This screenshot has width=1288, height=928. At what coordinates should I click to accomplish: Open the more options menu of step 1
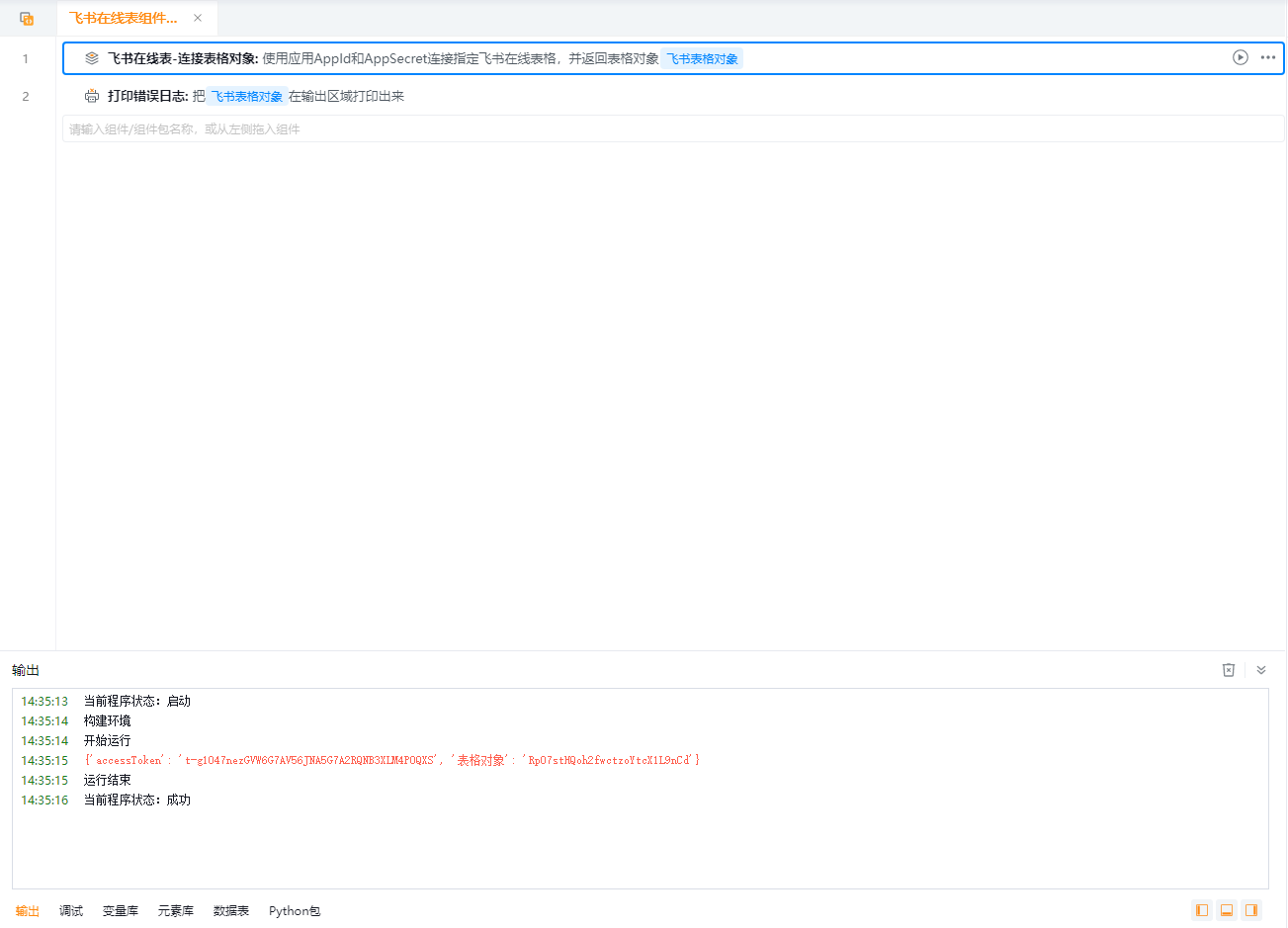click(1268, 57)
